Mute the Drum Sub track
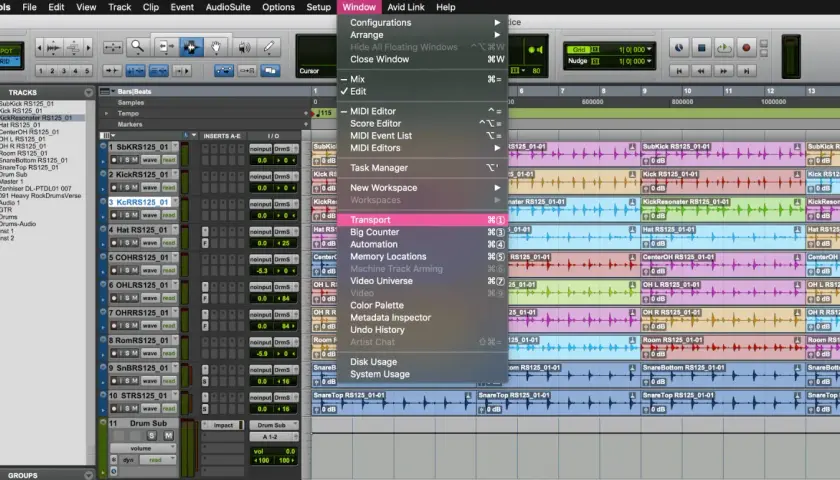 (168, 436)
